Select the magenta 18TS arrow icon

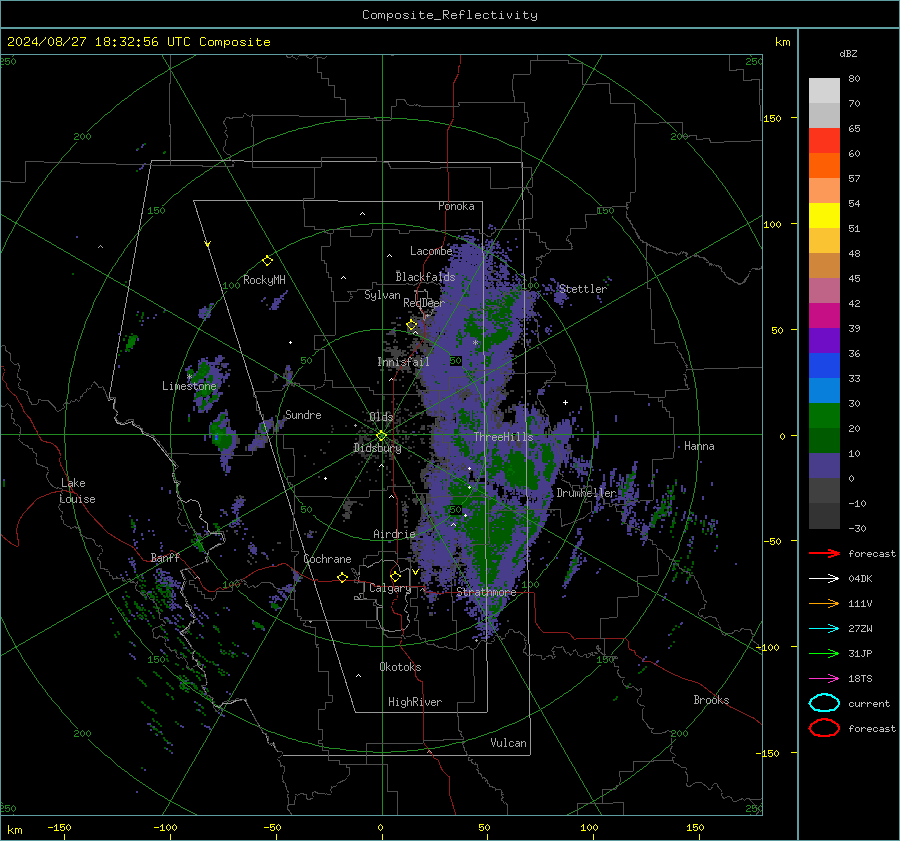tap(824, 679)
